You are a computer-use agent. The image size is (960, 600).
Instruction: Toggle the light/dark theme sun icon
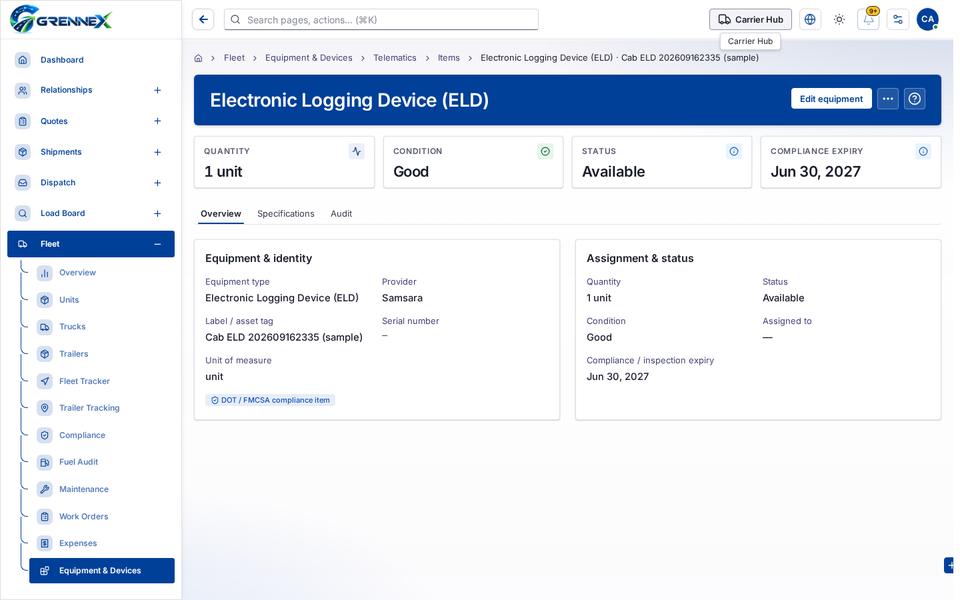(839, 20)
